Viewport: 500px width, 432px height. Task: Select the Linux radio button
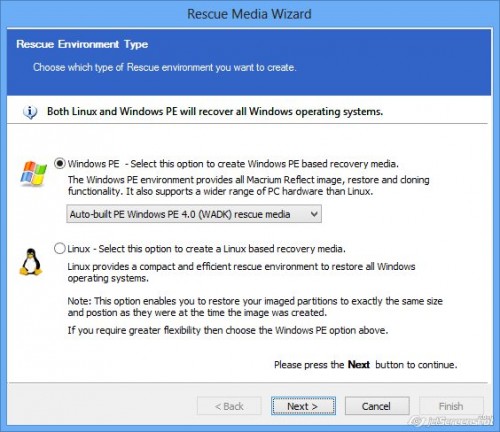pos(60,249)
